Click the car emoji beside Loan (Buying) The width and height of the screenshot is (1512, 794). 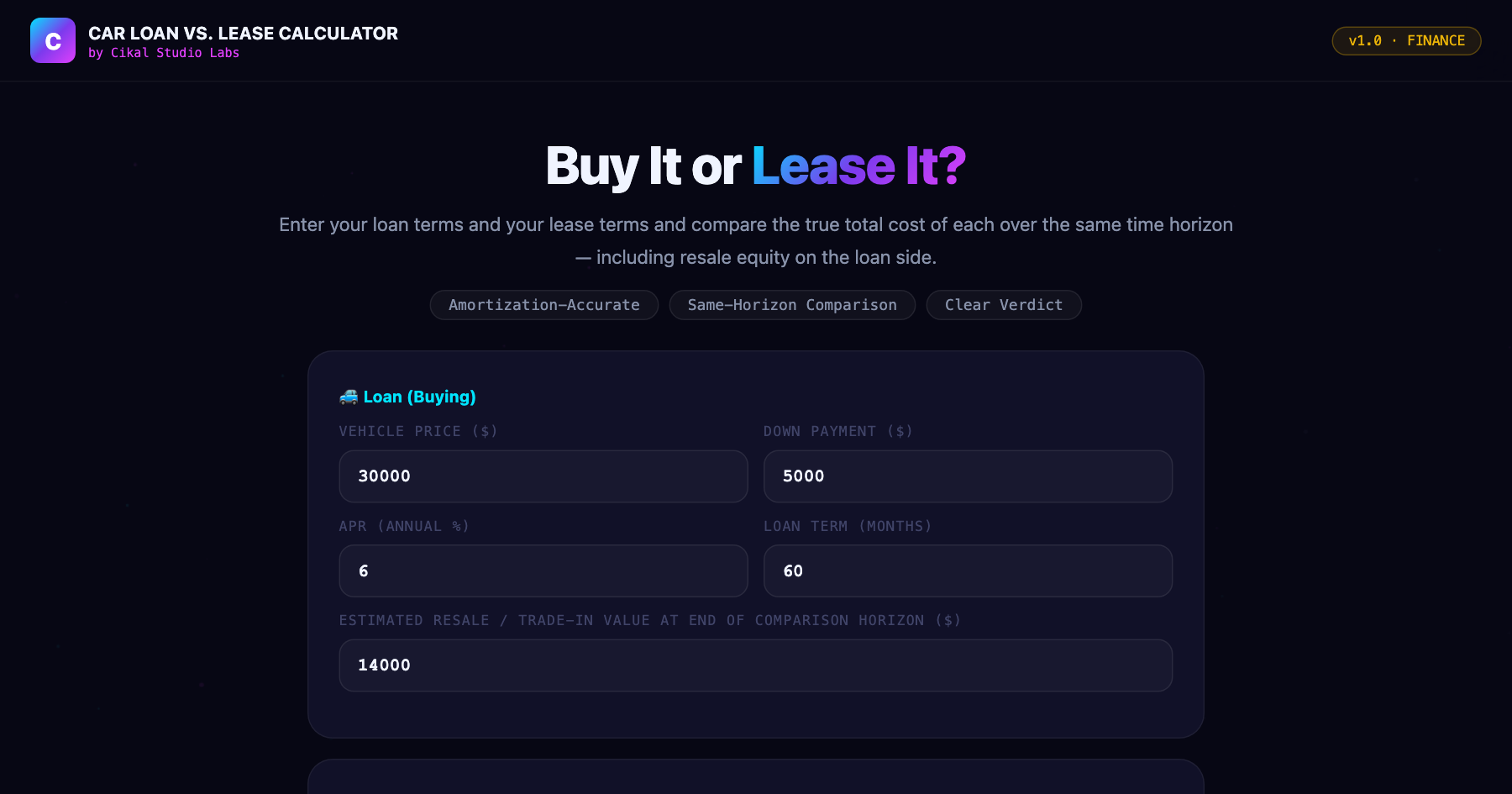click(349, 397)
